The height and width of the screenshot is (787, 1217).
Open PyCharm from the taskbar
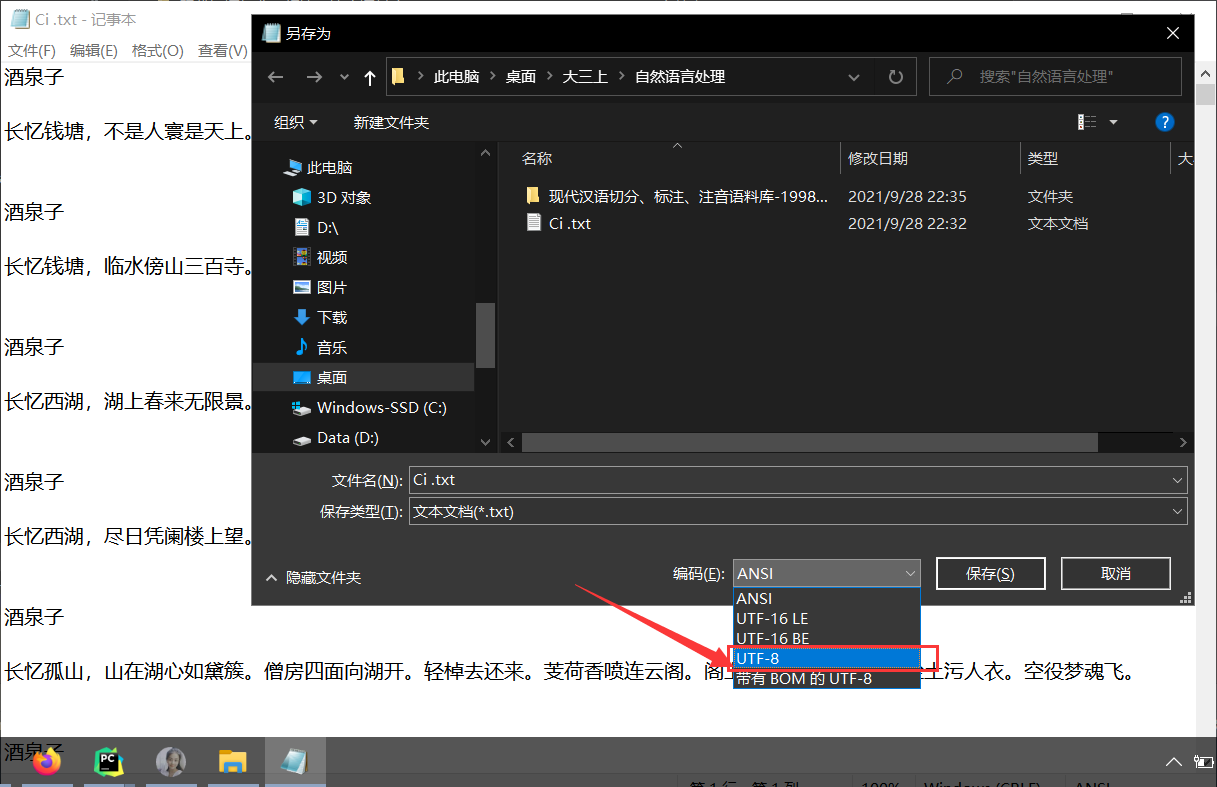pyautogui.click(x=109, y=762)
